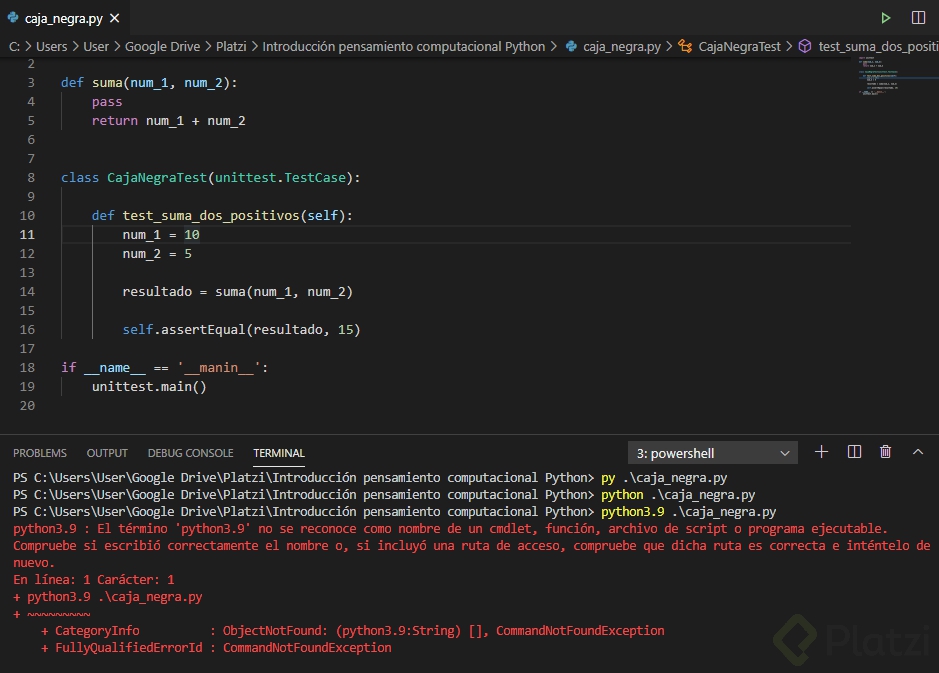Click the 'pass' statement on line 4
This screenshot has width=939, height=673.
(x=107, y=102)
